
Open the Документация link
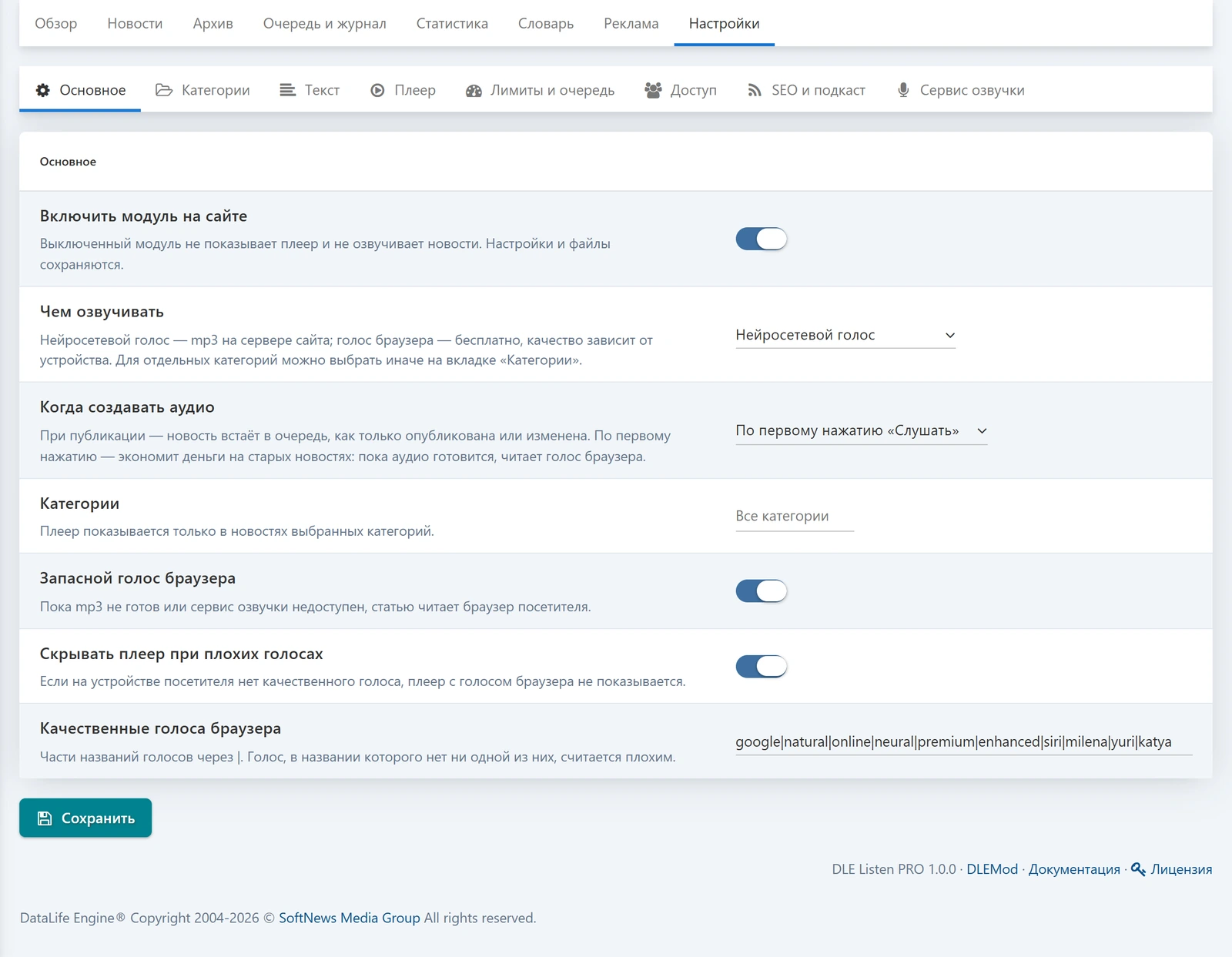pos(1074,868)
